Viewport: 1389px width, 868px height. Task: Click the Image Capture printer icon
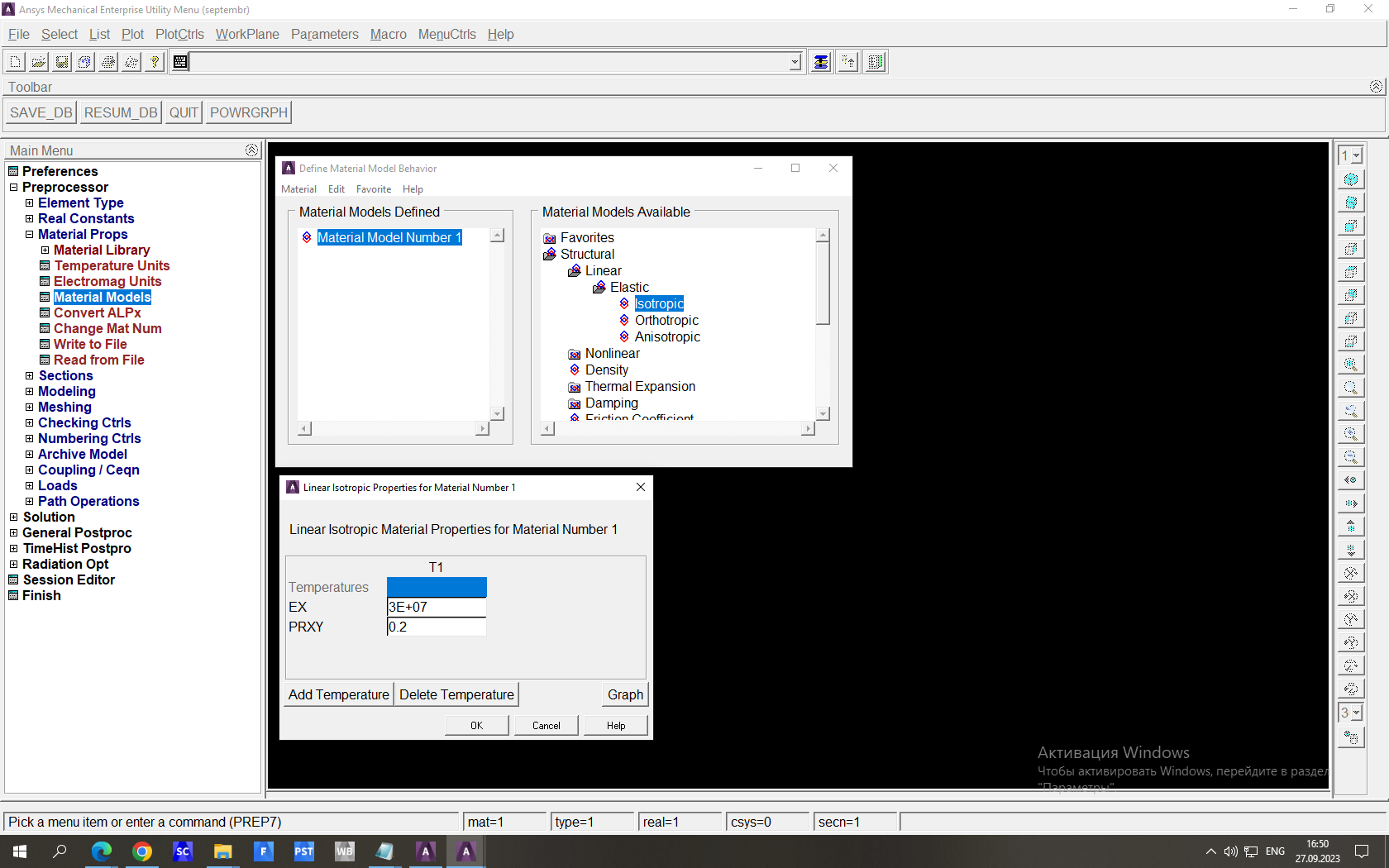tap(108, 62)
